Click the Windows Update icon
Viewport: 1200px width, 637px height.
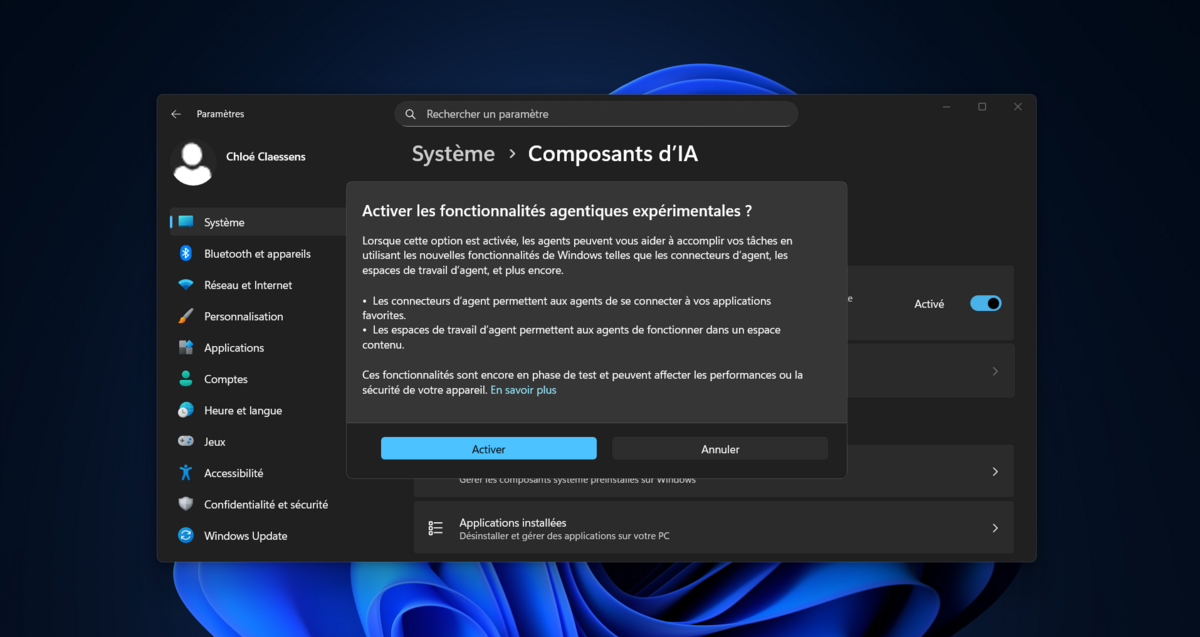point(186,536)
